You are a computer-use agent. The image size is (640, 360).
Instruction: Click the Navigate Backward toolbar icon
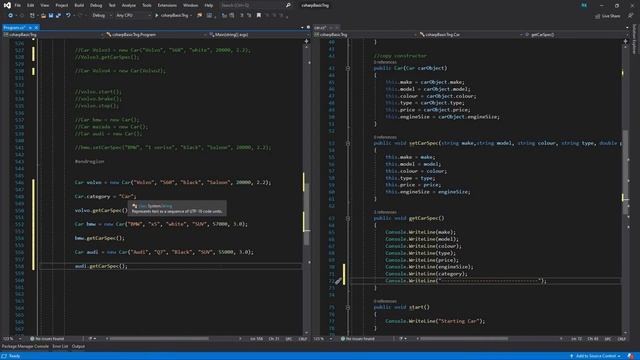(x=11, y=16)
